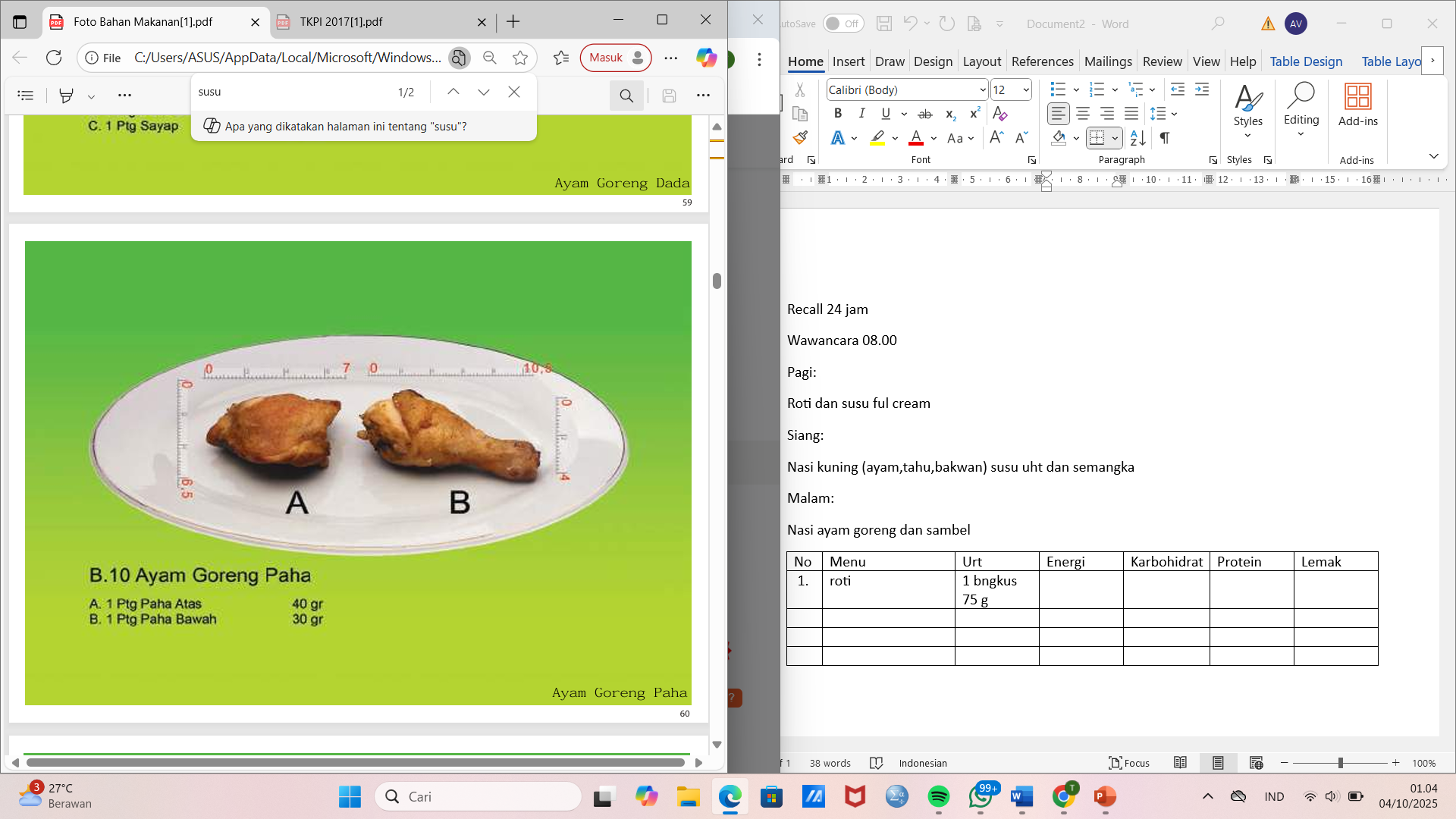1456x819 pixels.
Task: Grow font size in Word
Action: (996, 137)
